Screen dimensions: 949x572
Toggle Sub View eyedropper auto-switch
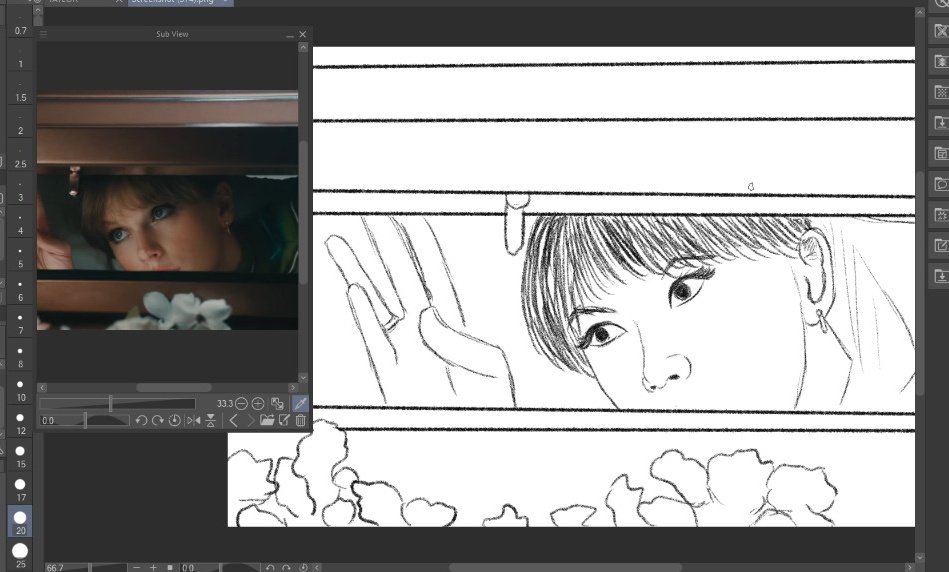300,404
